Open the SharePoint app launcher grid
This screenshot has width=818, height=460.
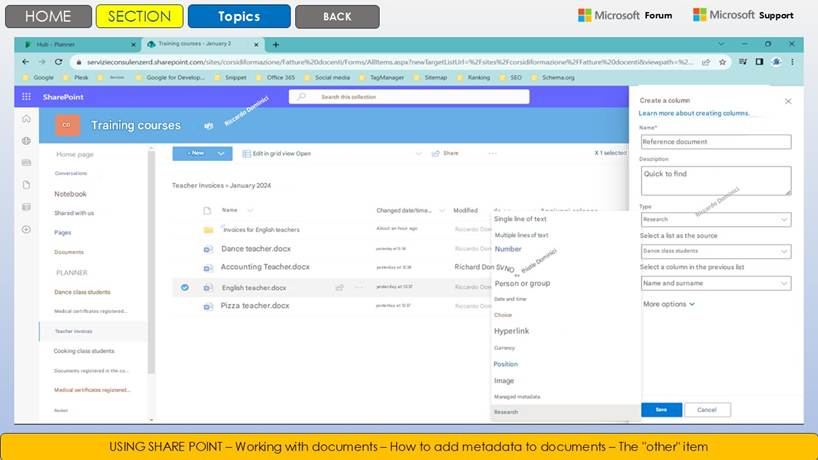click(26, 97)
